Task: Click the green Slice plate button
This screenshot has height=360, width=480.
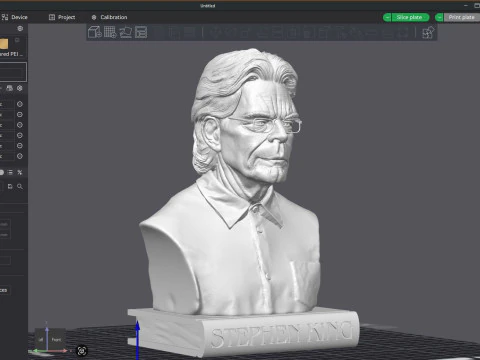Action: coord(410,17)
